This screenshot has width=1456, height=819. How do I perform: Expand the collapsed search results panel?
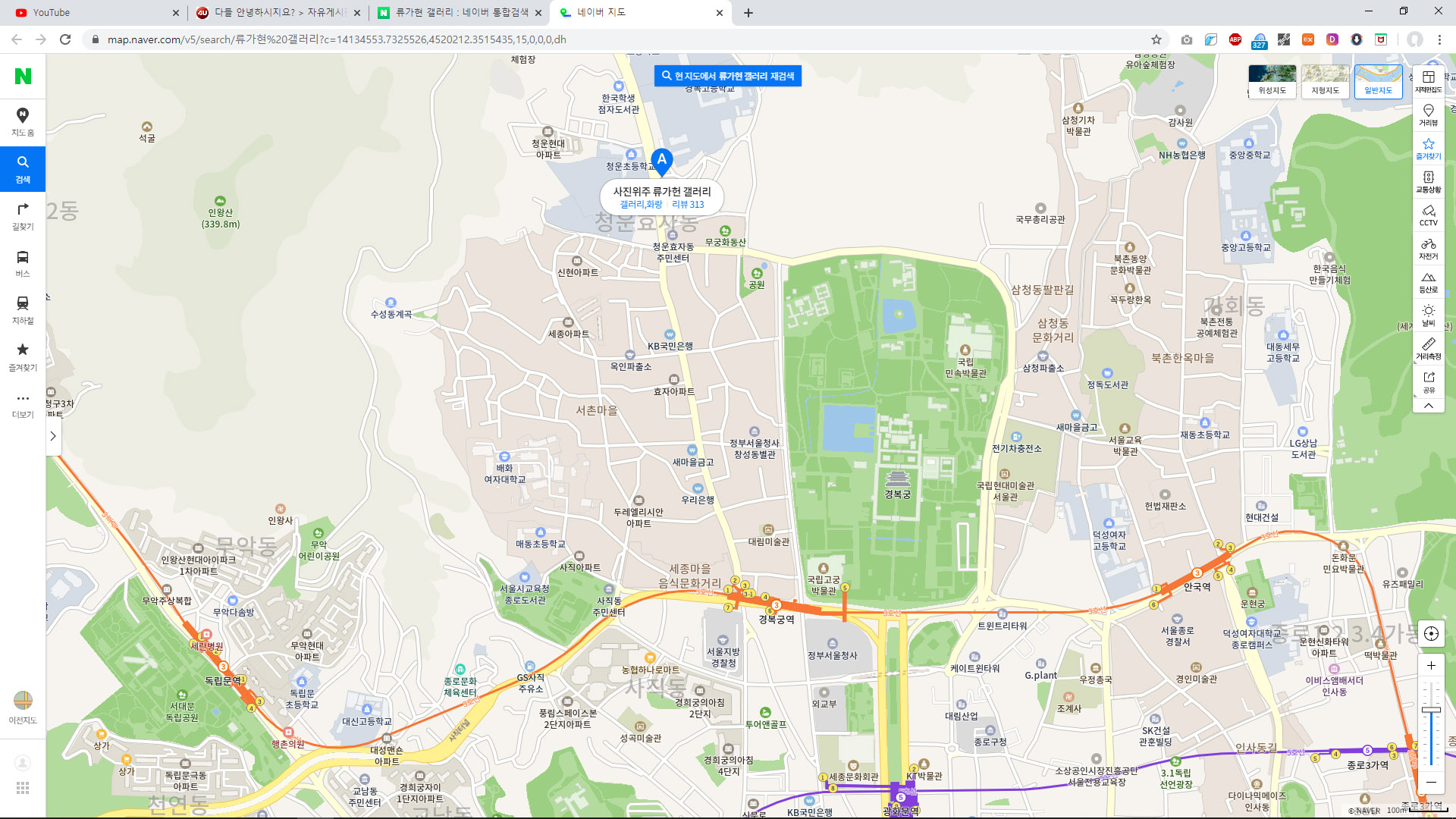coord(53,436)
